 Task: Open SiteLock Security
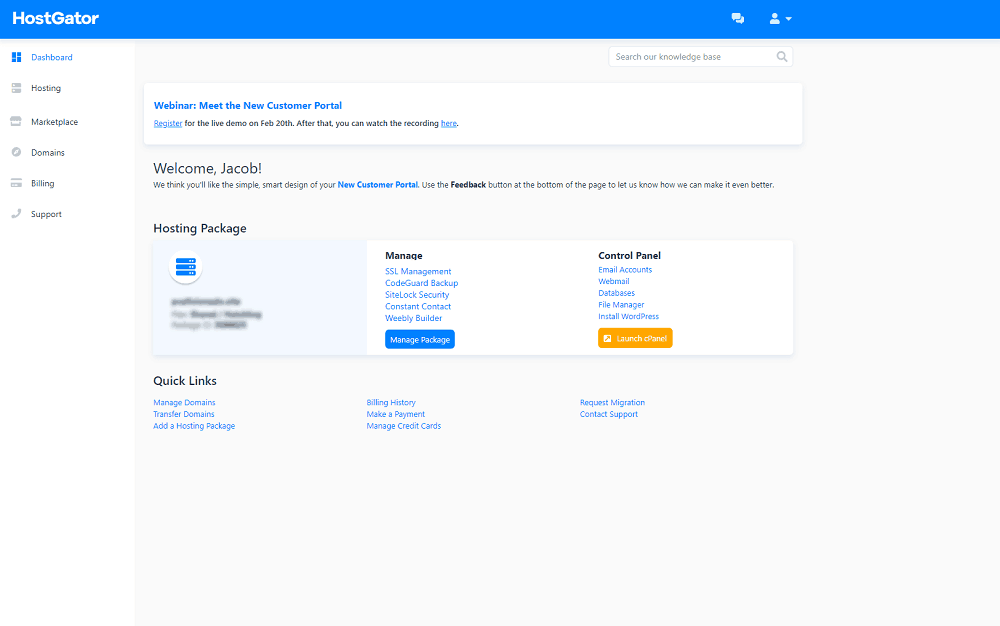[417, 295]
